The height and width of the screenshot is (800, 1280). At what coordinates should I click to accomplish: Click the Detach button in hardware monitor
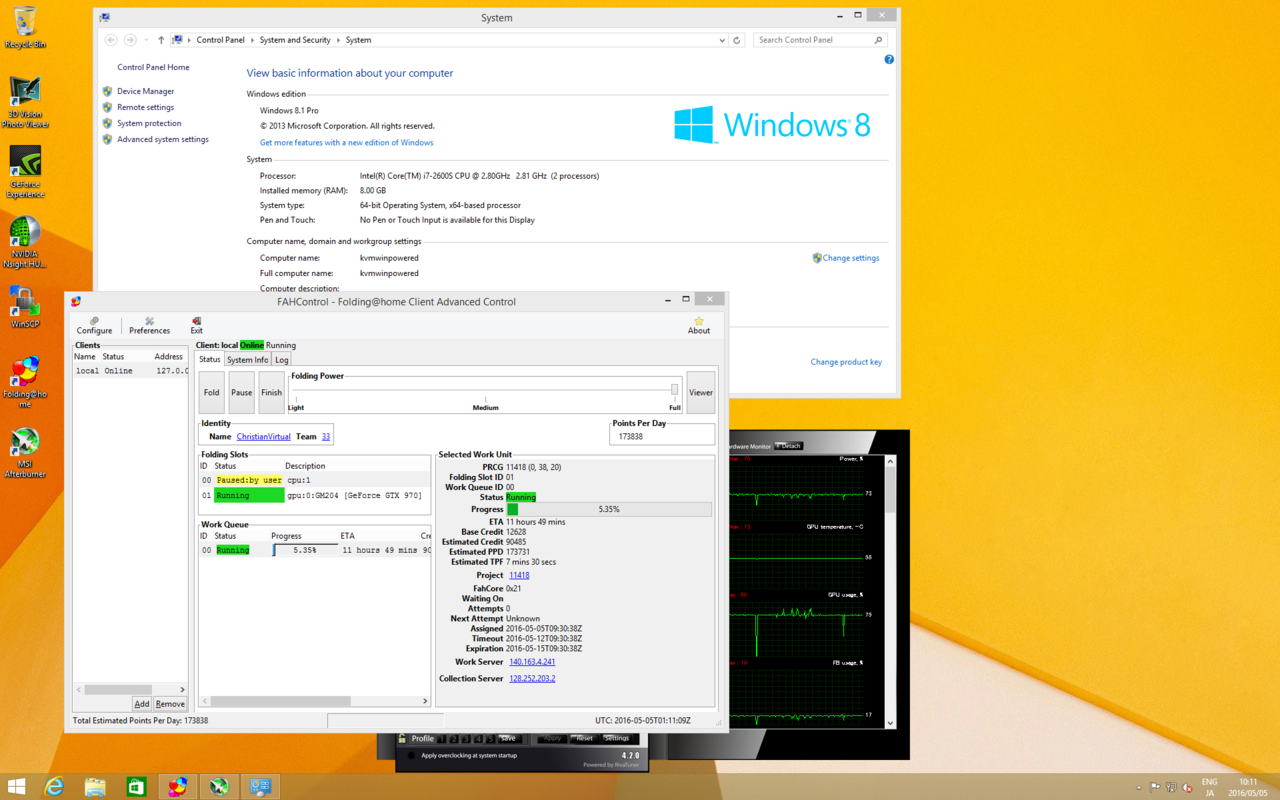tap(789, 446)
